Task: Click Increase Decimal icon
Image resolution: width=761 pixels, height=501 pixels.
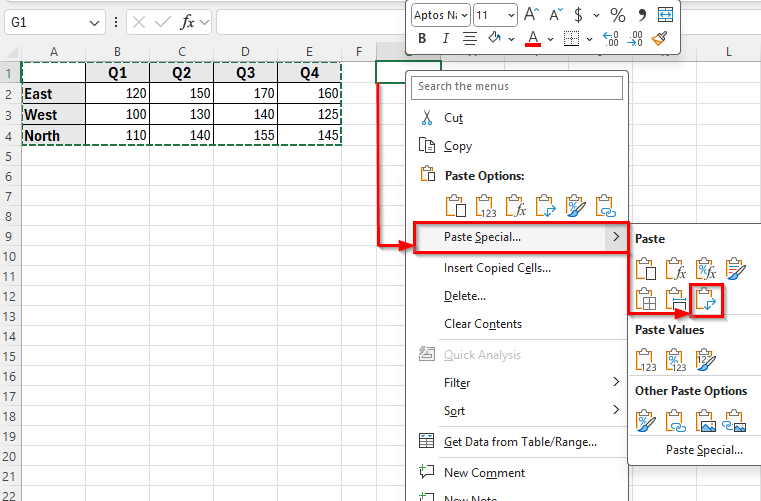Action: click(610, 38)
